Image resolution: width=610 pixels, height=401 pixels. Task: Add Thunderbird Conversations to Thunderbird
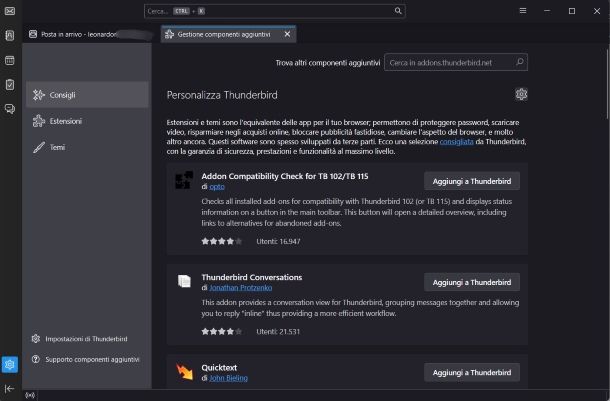click(472, 282)
